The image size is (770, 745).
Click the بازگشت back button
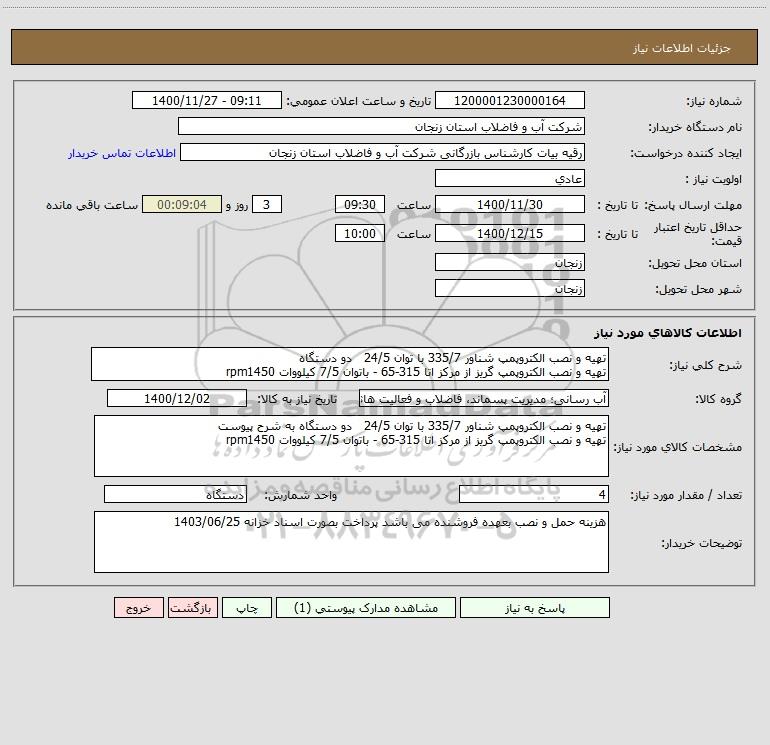[192, 607]
